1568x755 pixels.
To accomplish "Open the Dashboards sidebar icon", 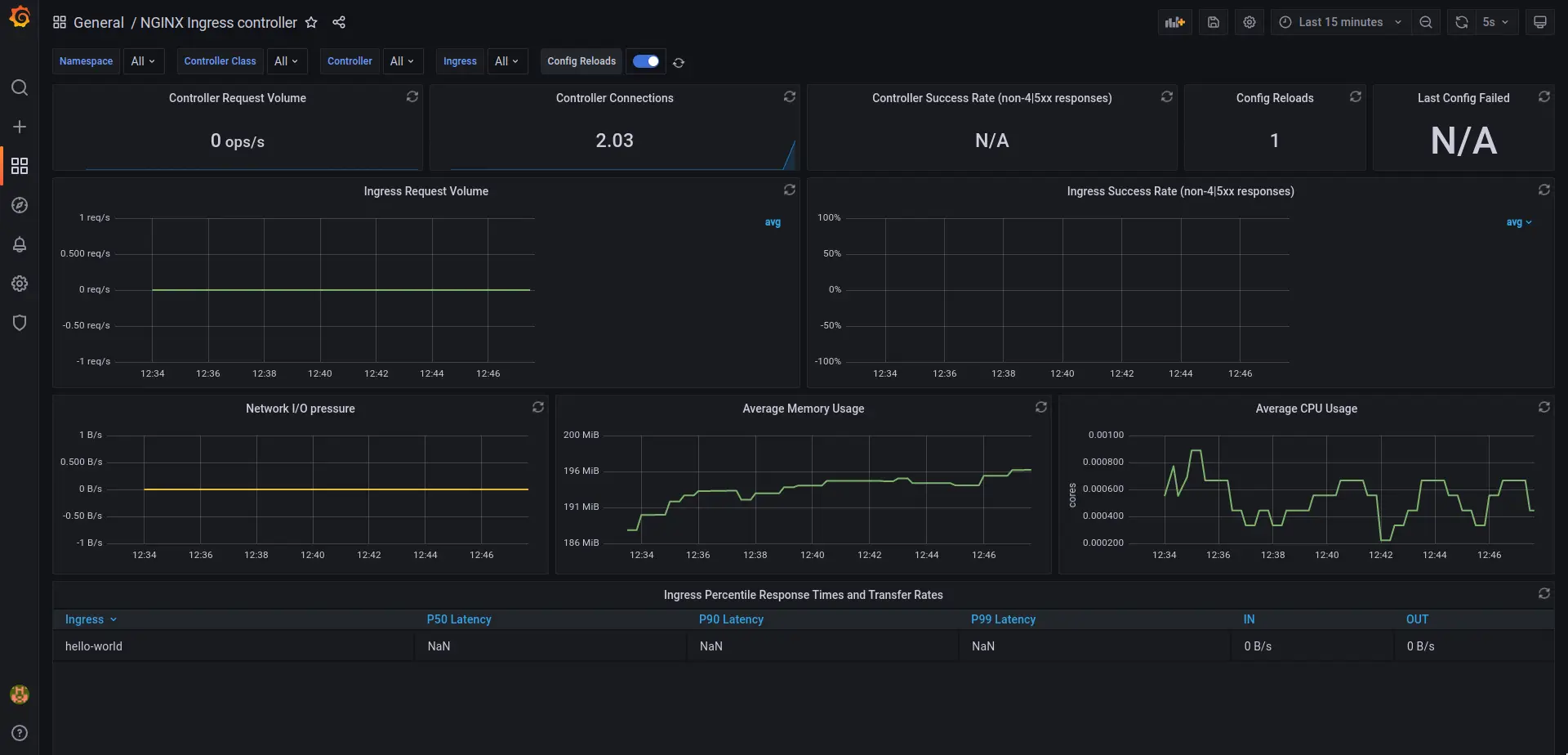I will pos(20,166).
